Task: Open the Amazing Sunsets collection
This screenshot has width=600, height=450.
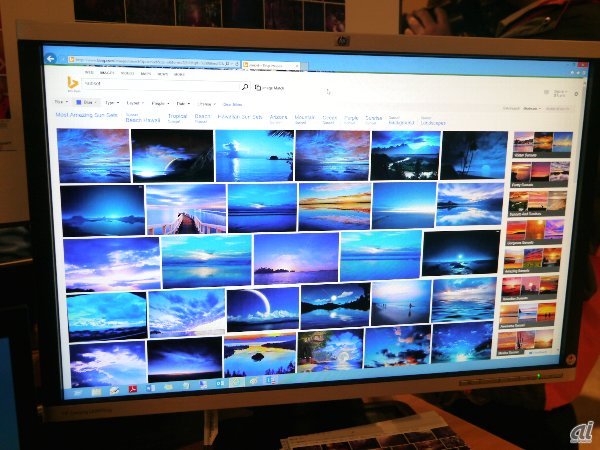Action: (x=532, y=261)
